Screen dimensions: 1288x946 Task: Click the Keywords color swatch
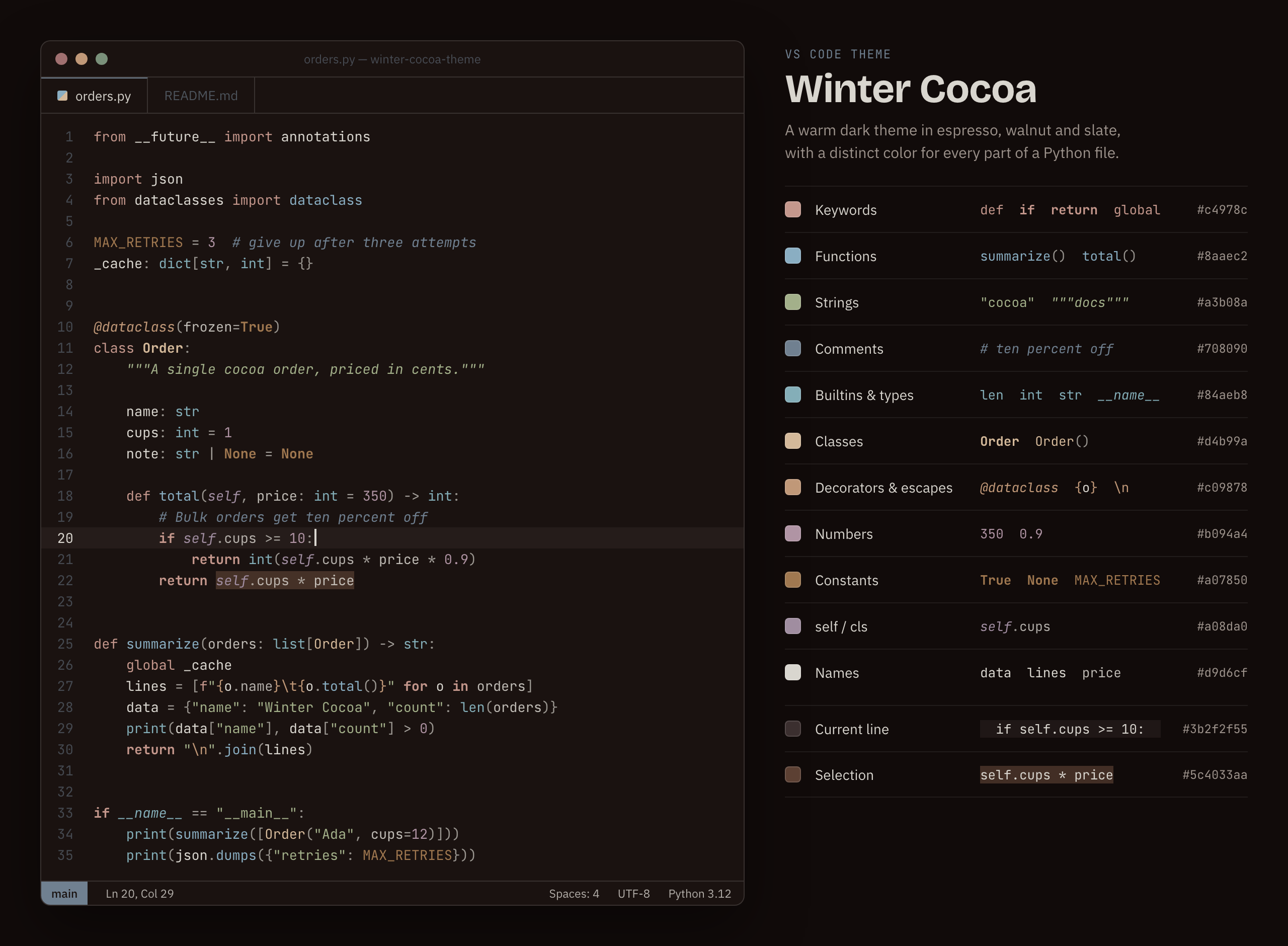tap(793, 210)
